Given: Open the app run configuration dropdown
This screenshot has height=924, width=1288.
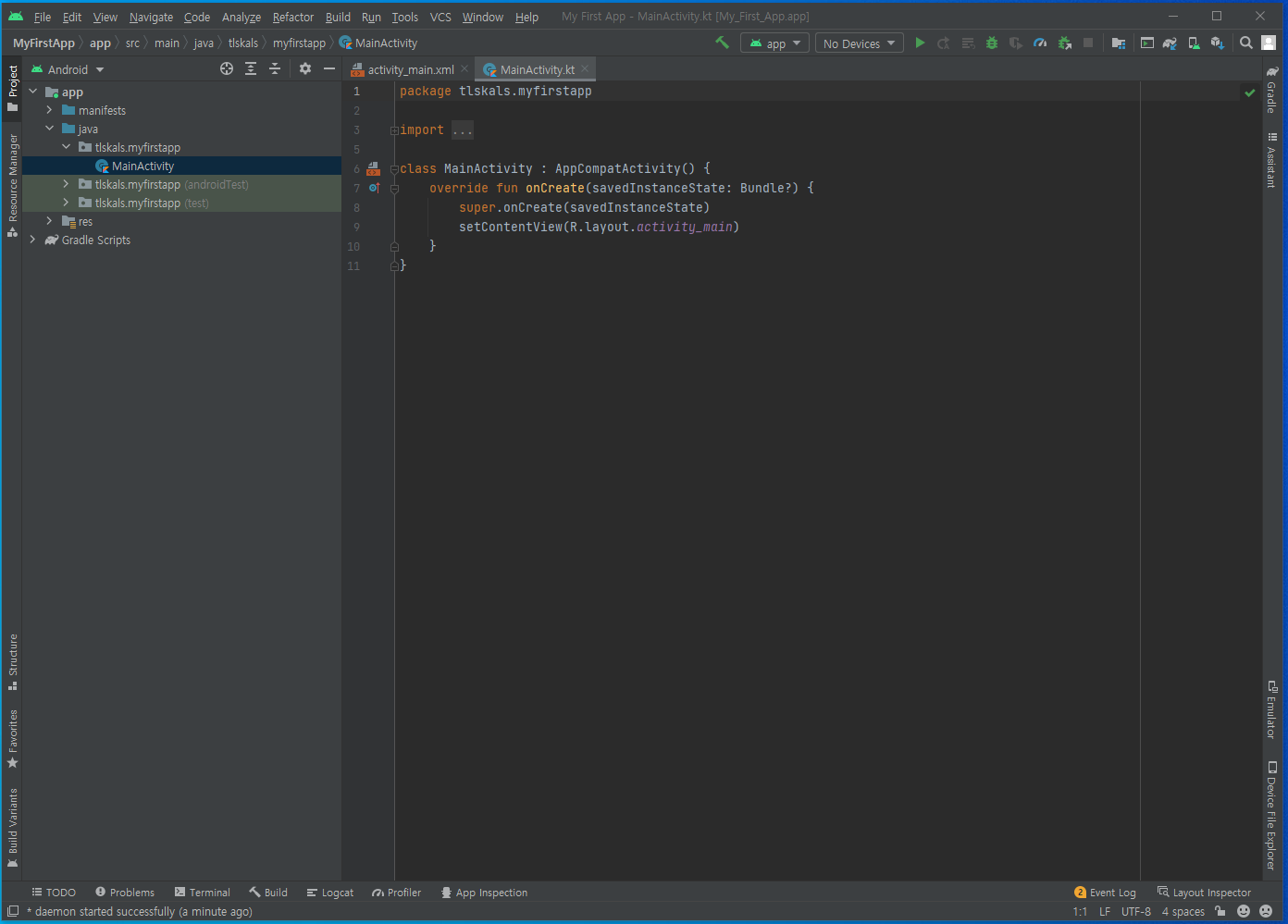Looking at the screenshot, I should (775, 43).
